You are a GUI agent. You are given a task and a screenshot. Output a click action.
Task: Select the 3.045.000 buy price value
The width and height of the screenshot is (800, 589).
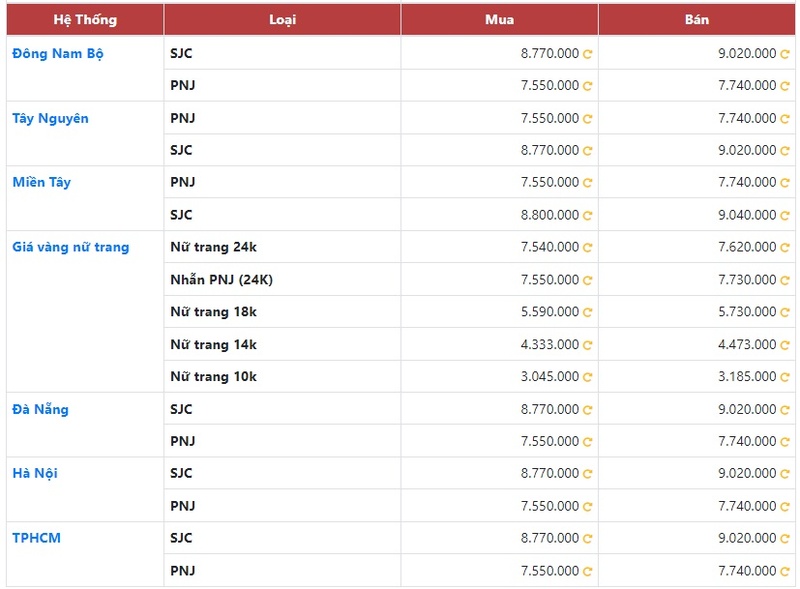550,377
